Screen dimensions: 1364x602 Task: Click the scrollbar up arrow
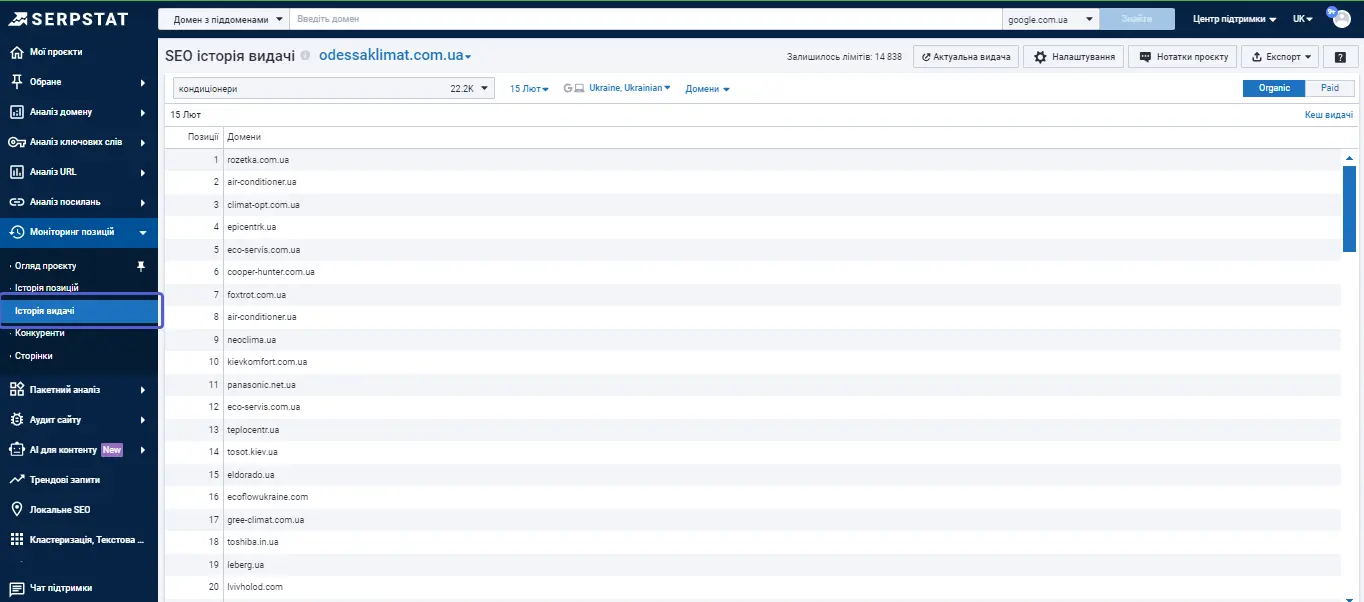[1349, 158]
